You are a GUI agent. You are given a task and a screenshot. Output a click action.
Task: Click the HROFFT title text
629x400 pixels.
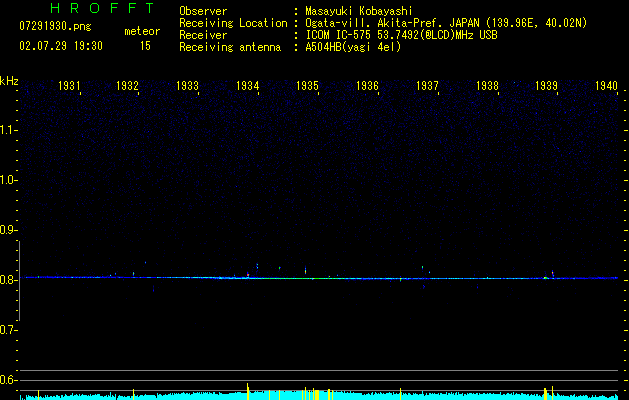102,8
